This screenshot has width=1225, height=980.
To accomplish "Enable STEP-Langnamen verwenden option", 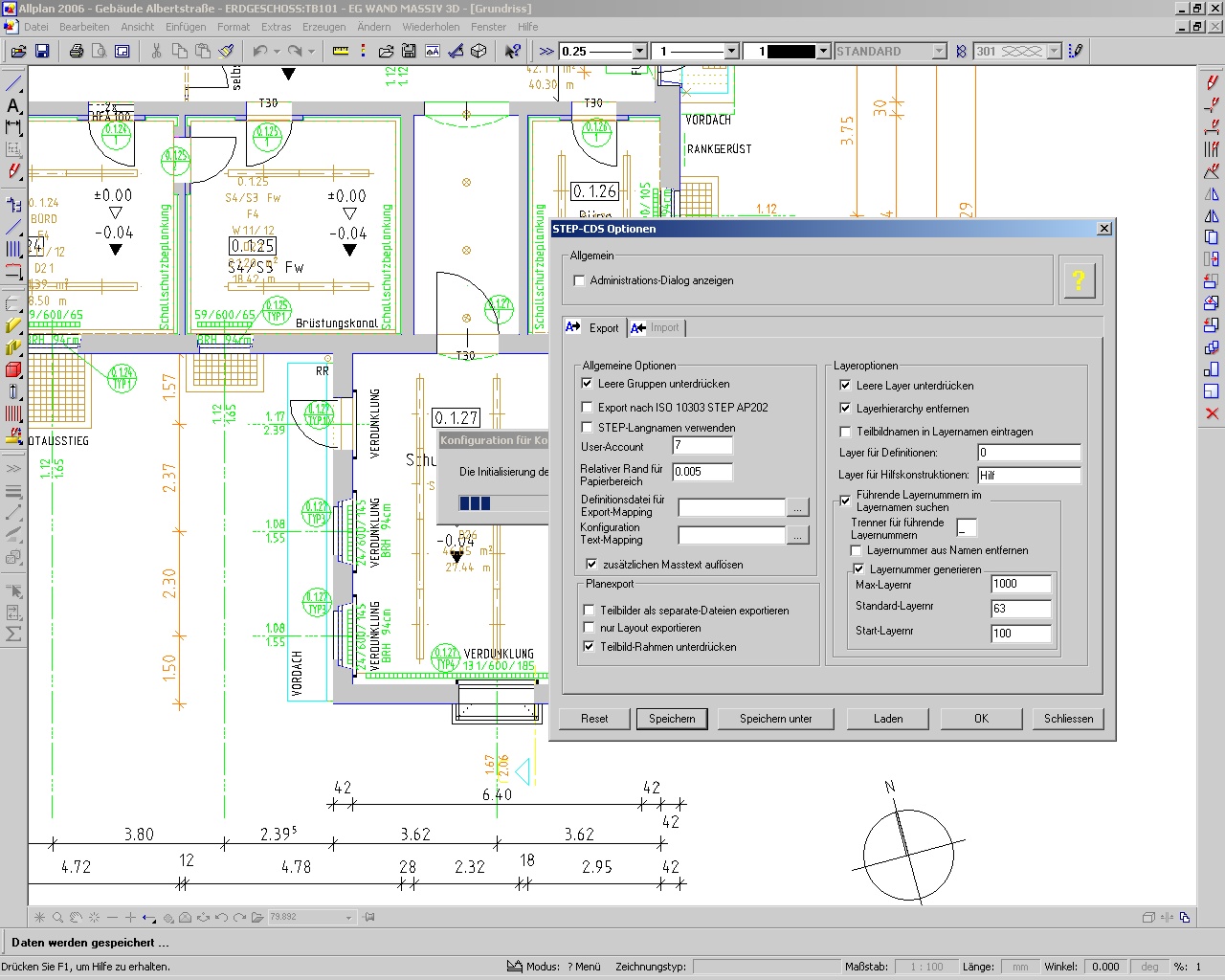I will click(587, 428).
